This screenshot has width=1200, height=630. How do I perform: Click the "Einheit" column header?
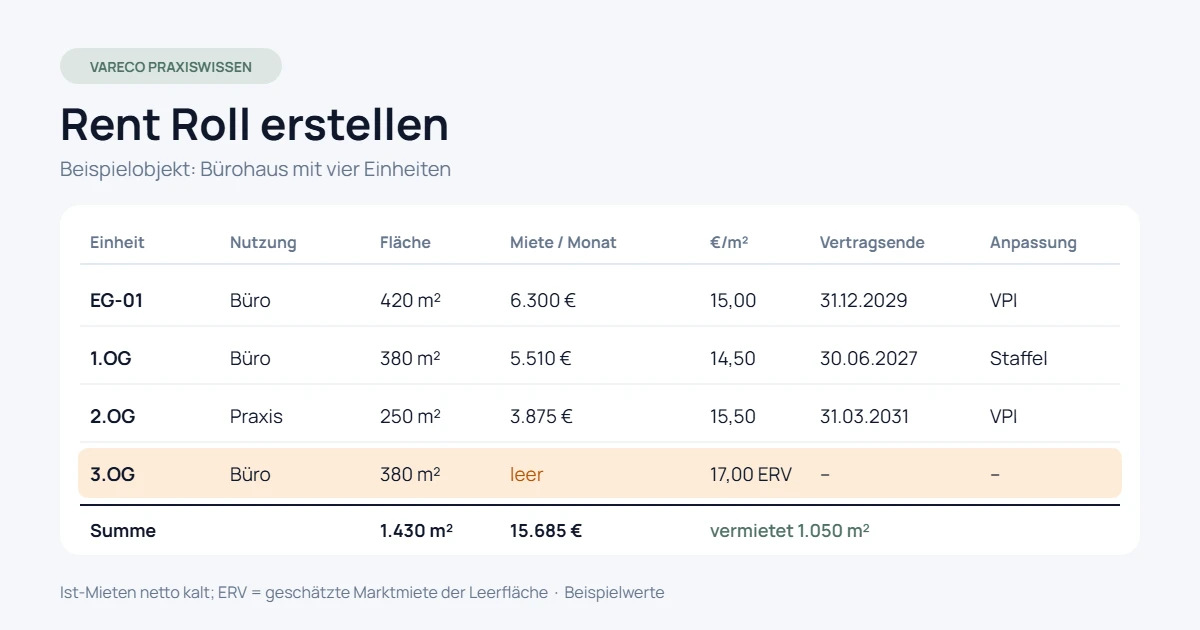click(x=117, y=242)
